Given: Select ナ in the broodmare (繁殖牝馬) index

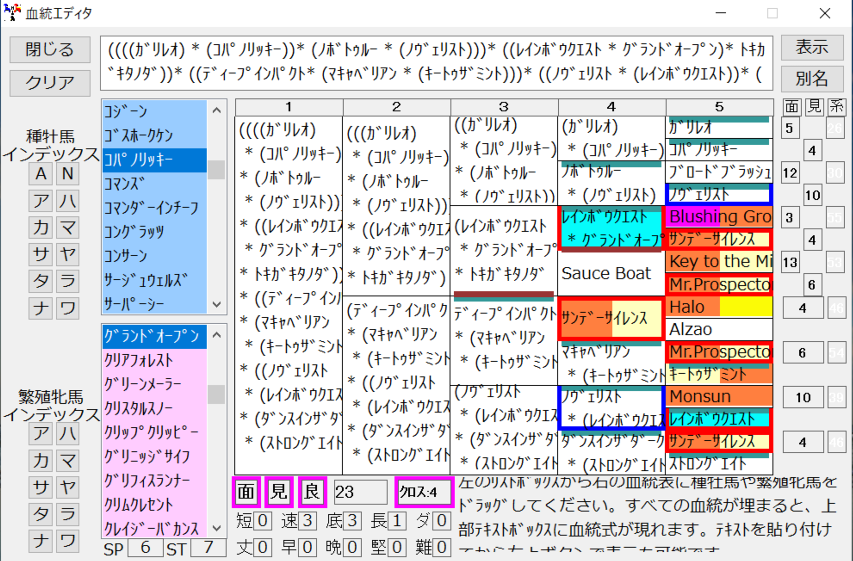Looking at the screenshot, I should [x=41, y=540].
